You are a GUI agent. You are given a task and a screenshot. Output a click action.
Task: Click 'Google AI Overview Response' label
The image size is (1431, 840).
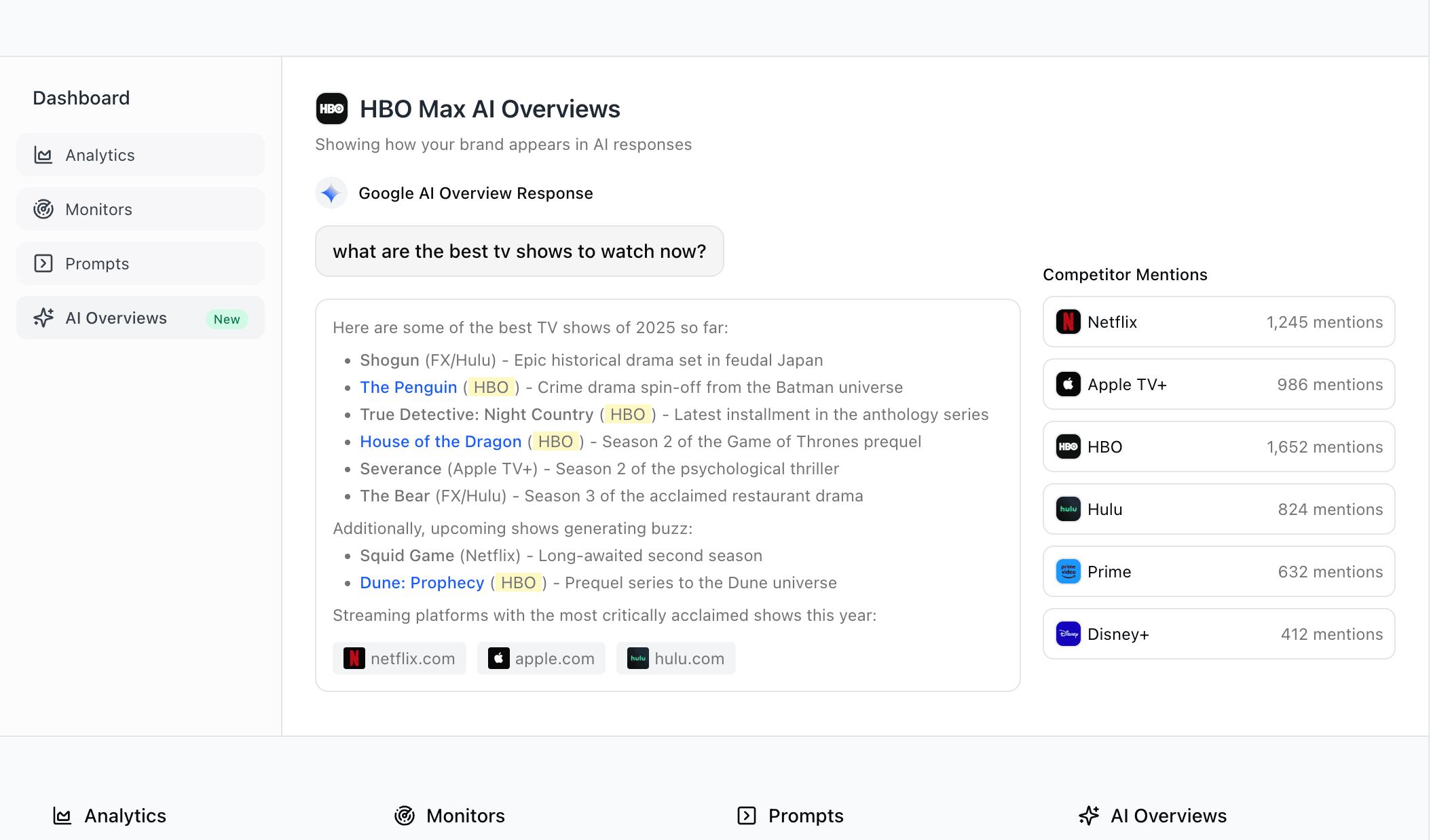coord(476,193)
